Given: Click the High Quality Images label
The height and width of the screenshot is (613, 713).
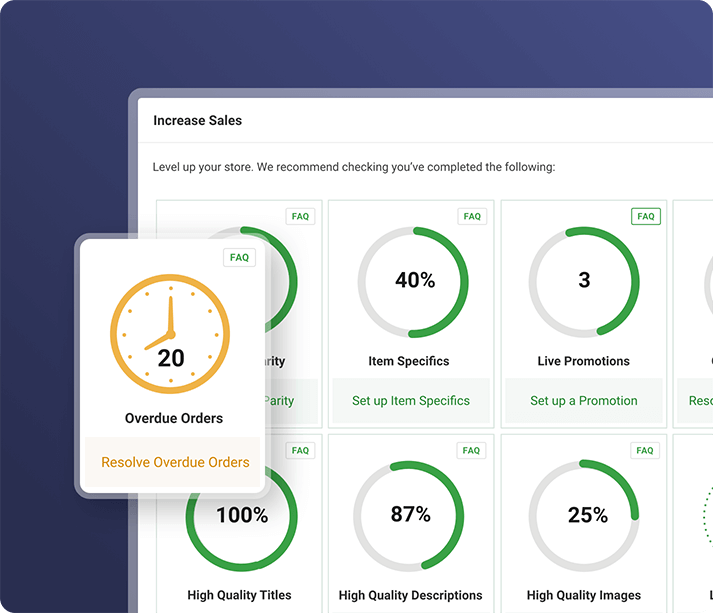Looking at the screenshot, I should 584,595.
